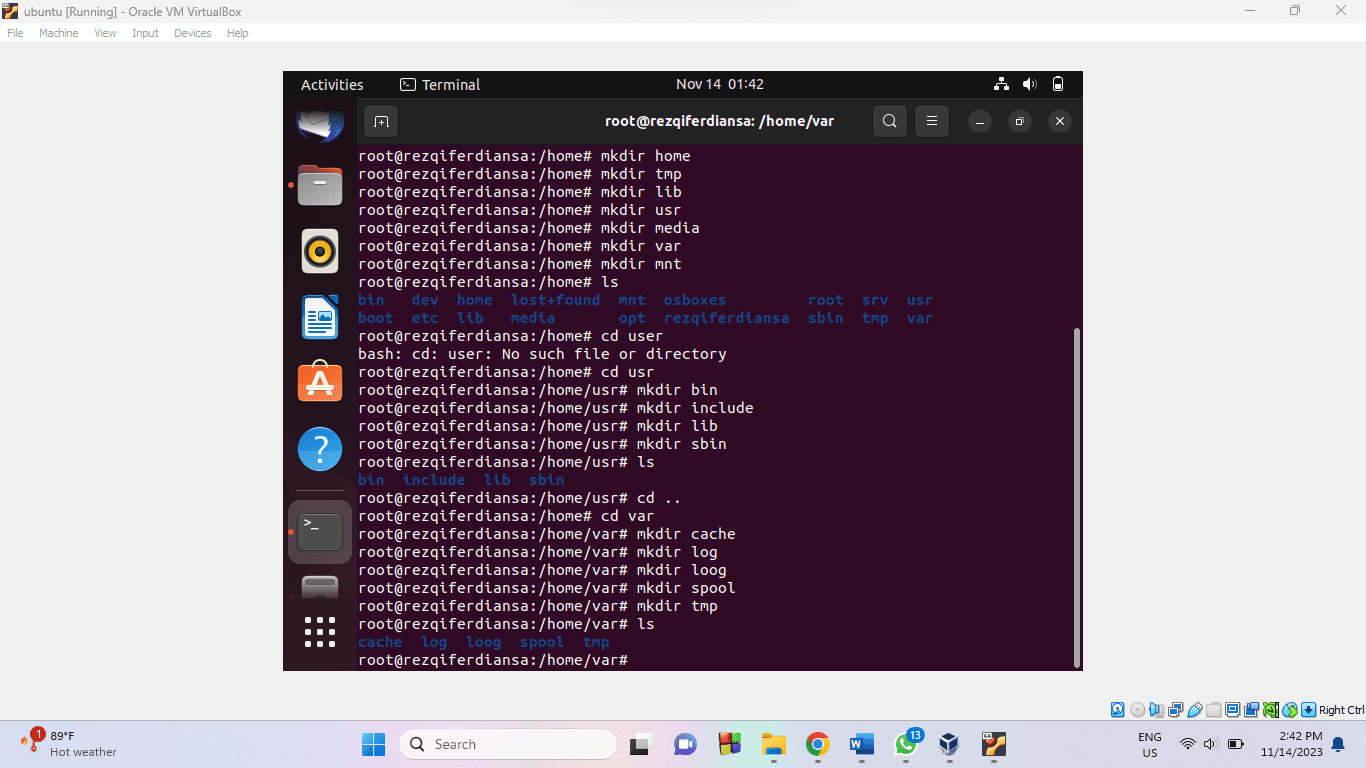Open VirtualBox Help menu
The height and width of the screenshot is (768, 1366).
(x=237, y=33)
